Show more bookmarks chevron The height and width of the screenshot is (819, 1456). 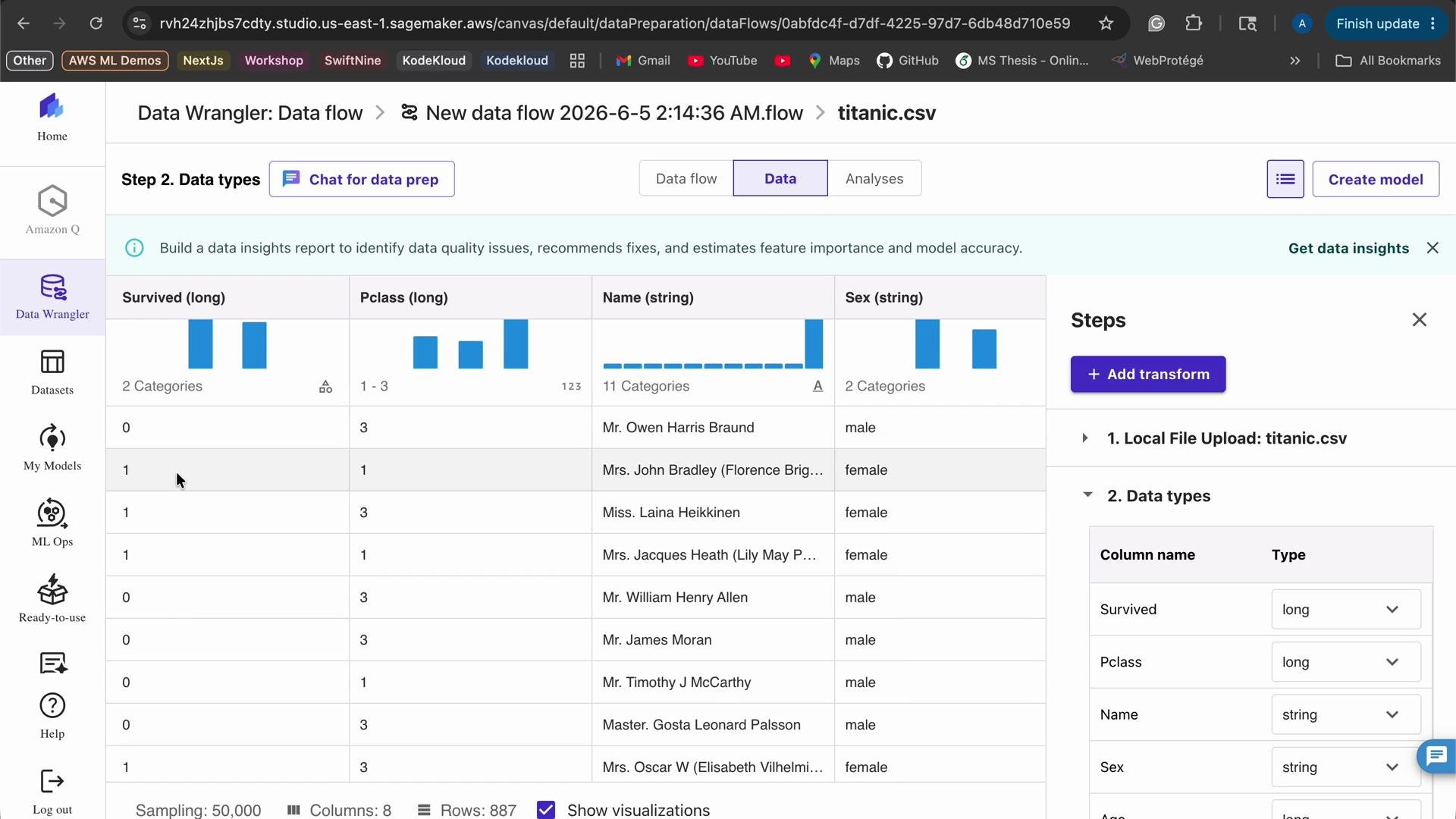[x=1294, y=61]
